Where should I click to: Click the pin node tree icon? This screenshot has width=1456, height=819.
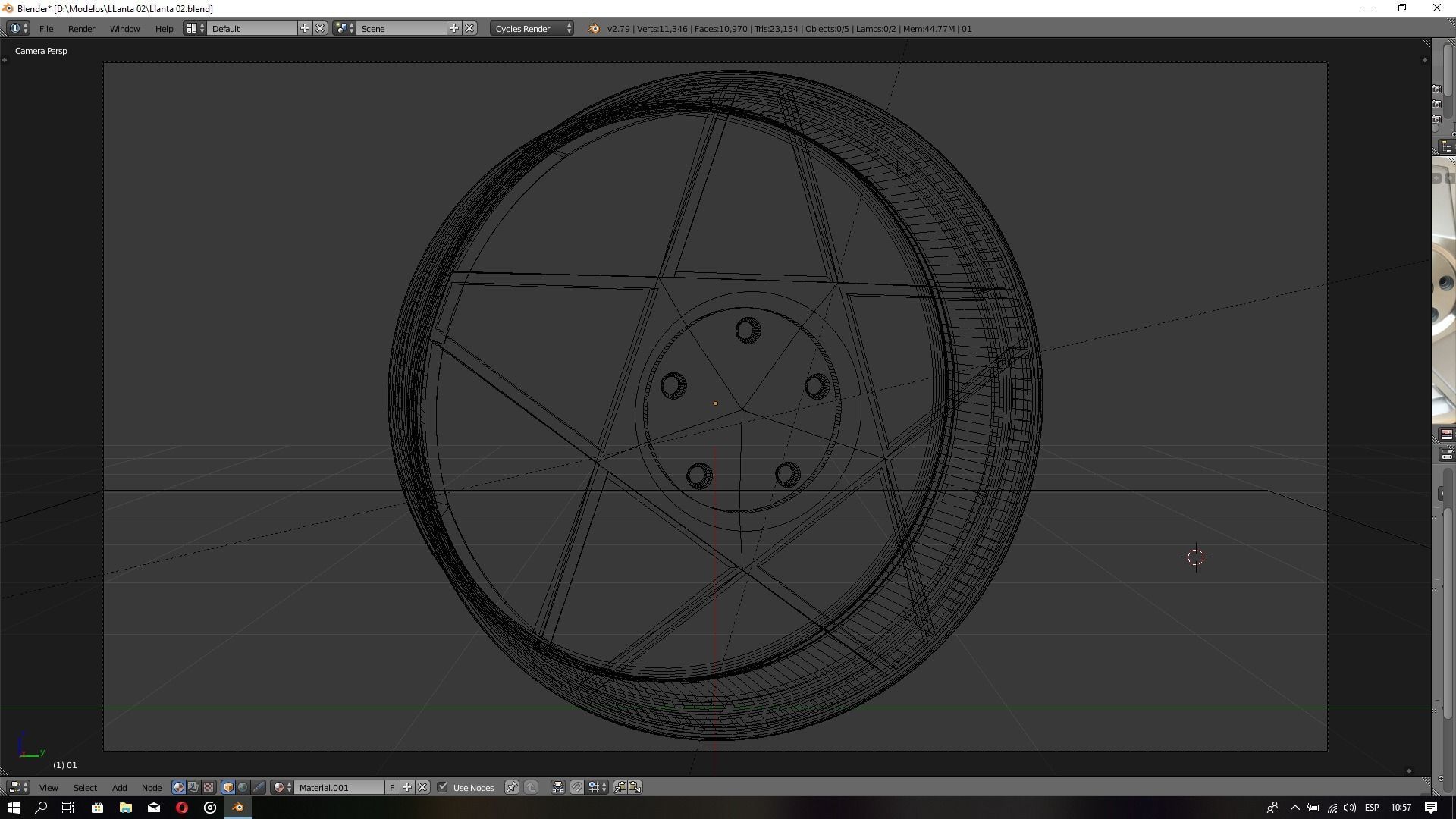(x=512, y=787)
